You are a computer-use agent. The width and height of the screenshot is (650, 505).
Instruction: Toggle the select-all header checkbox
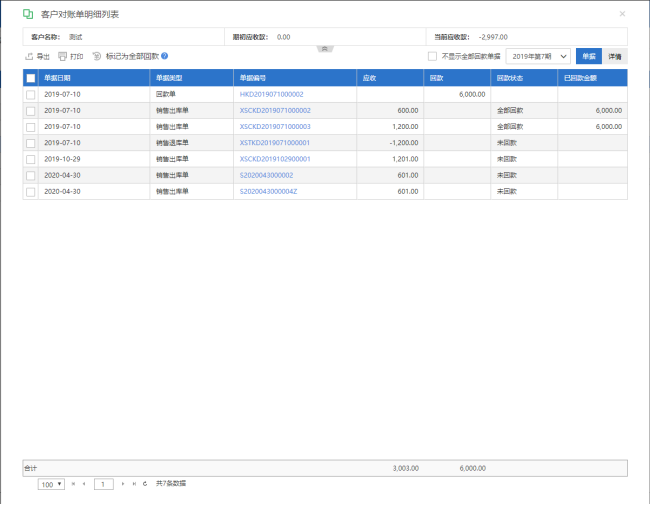pos(31,78)
